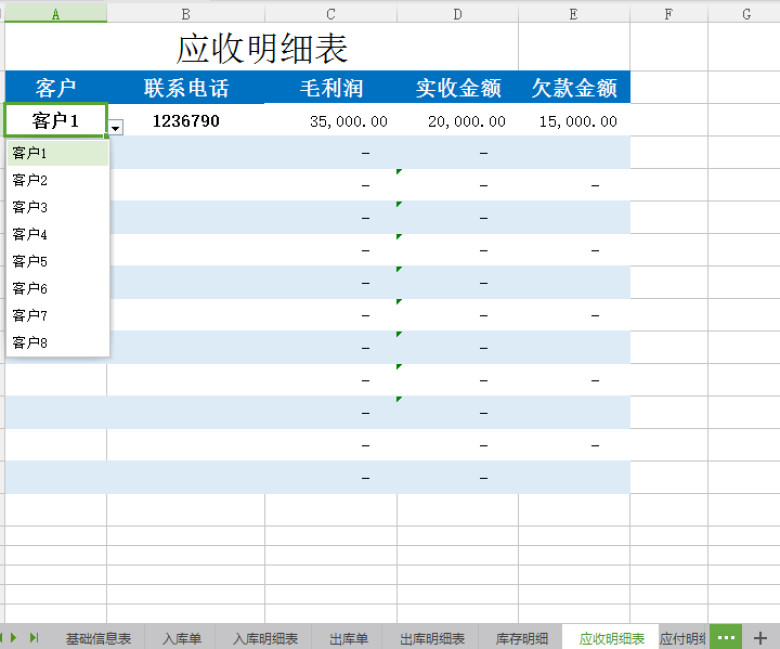Choose 客户3 from the dropdown list

point(58,207)
